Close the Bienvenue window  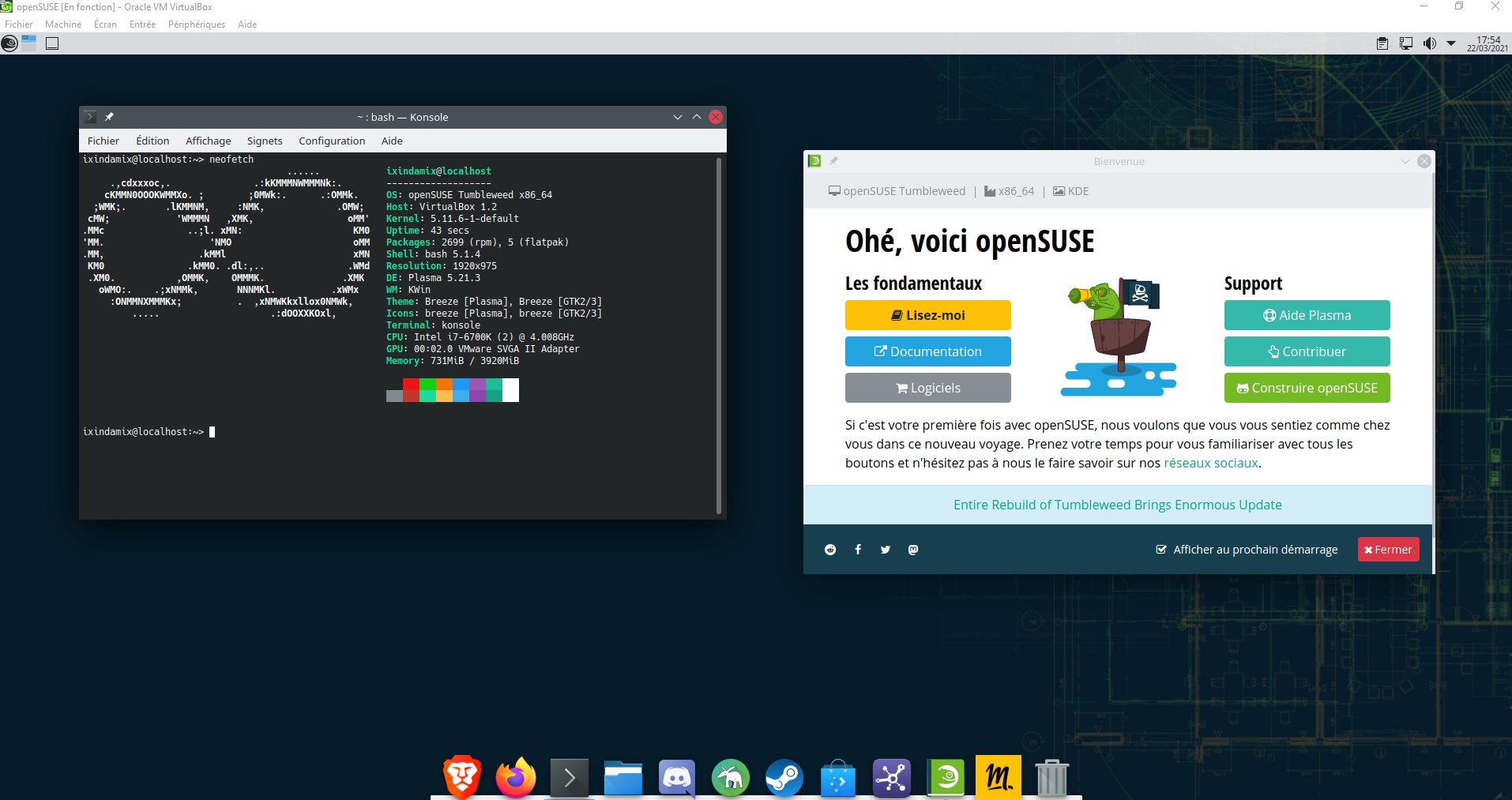pyautogui.click(x=1424, y=161)
